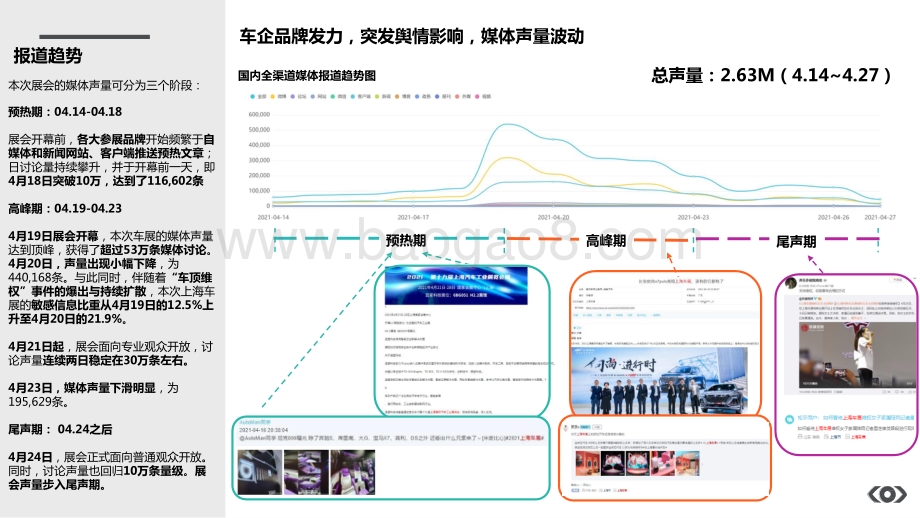
Task: Toggle the 报刊 legend entry
Action: click(x=442, y=96)
